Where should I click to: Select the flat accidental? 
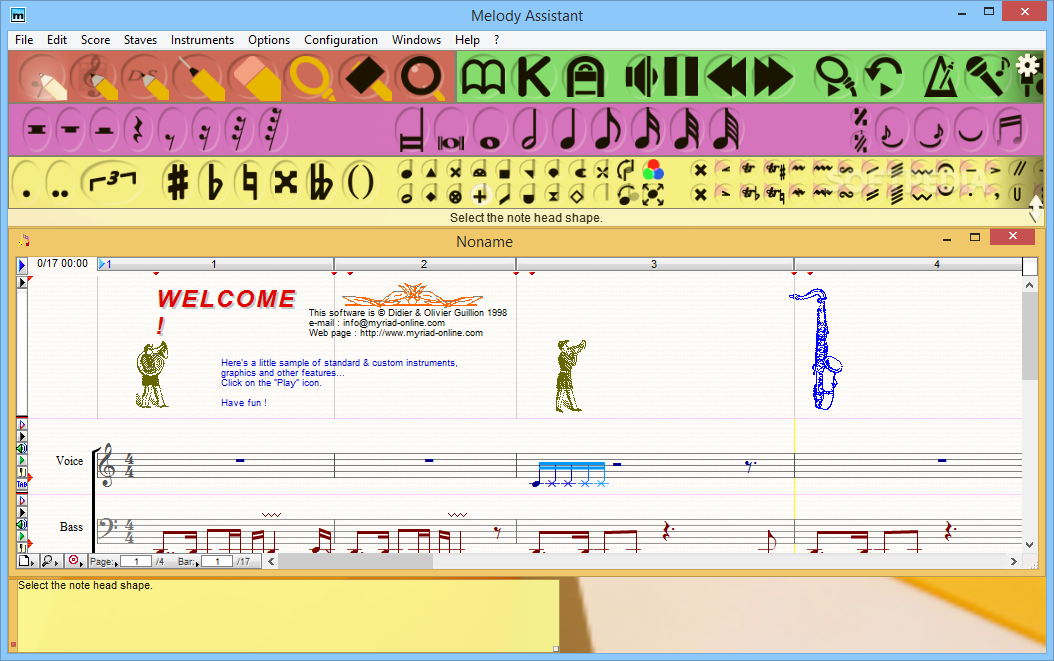214,182
